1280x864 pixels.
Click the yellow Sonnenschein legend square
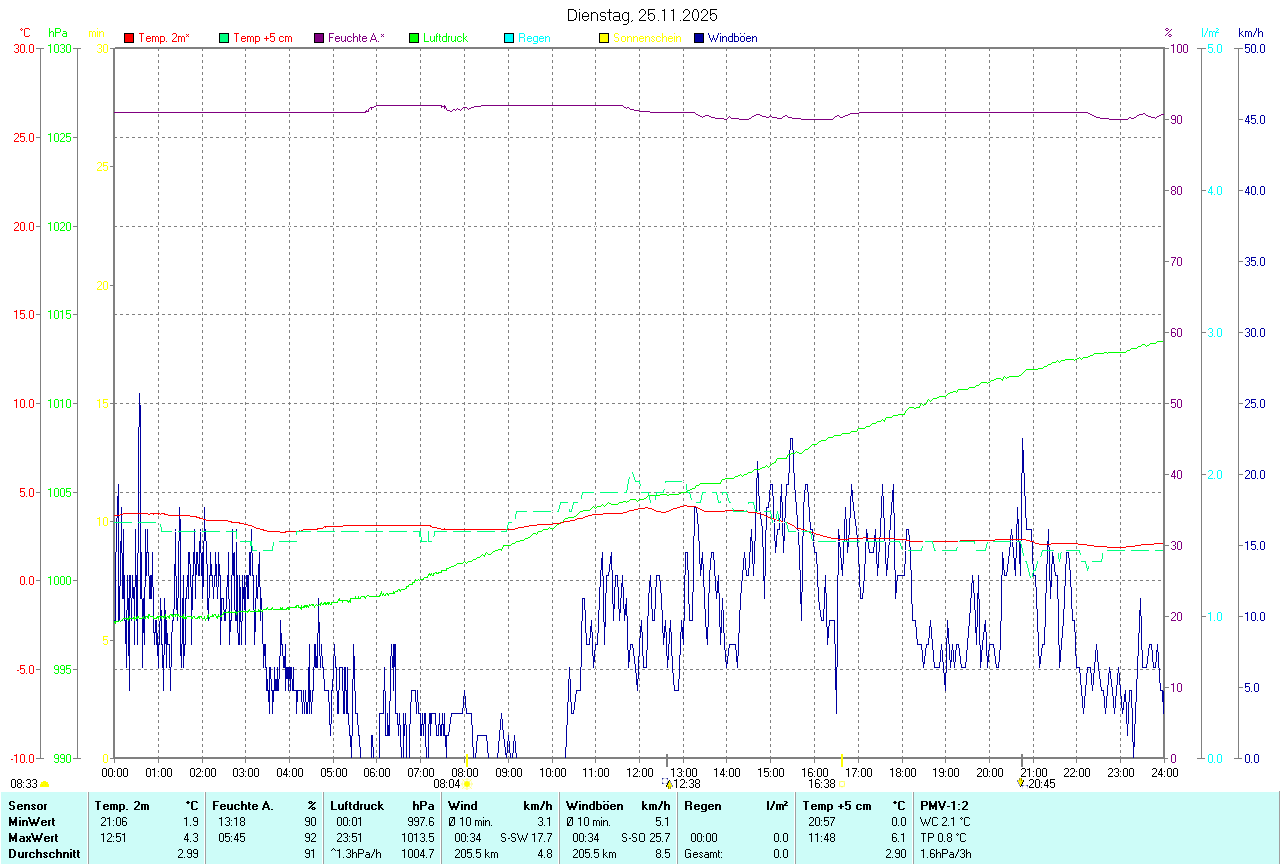coord(604,38)
